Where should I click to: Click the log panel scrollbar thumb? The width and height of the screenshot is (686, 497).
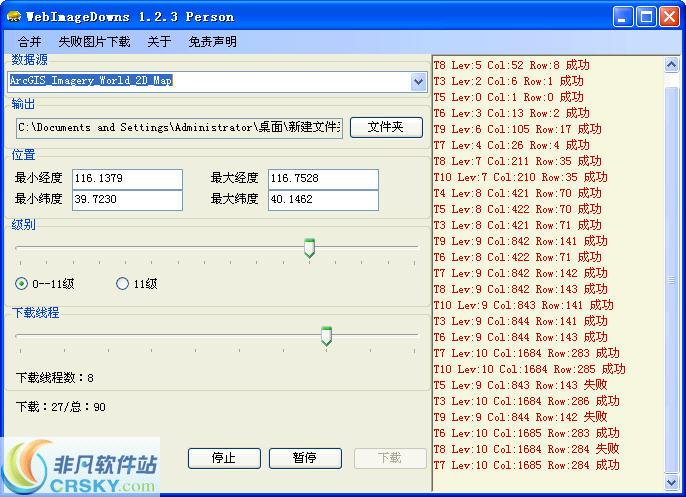pos(672,280)
